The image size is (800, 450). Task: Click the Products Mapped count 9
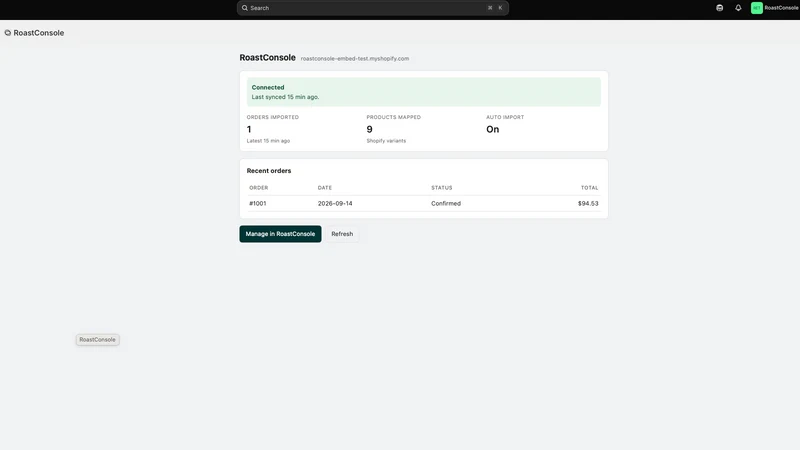[369, 129]
